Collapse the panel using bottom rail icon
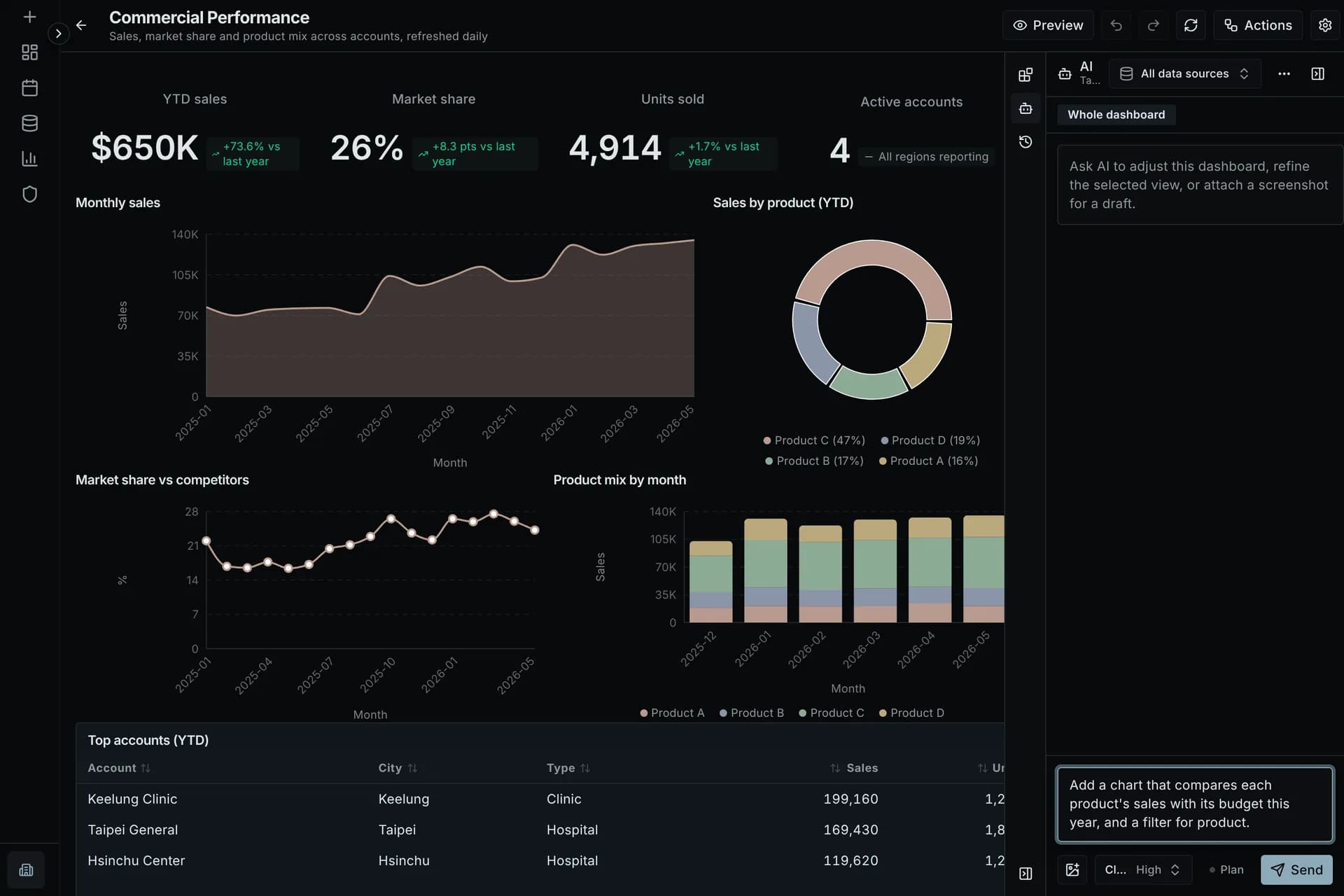The image size is (1344, 896). tap(1025, 874)
